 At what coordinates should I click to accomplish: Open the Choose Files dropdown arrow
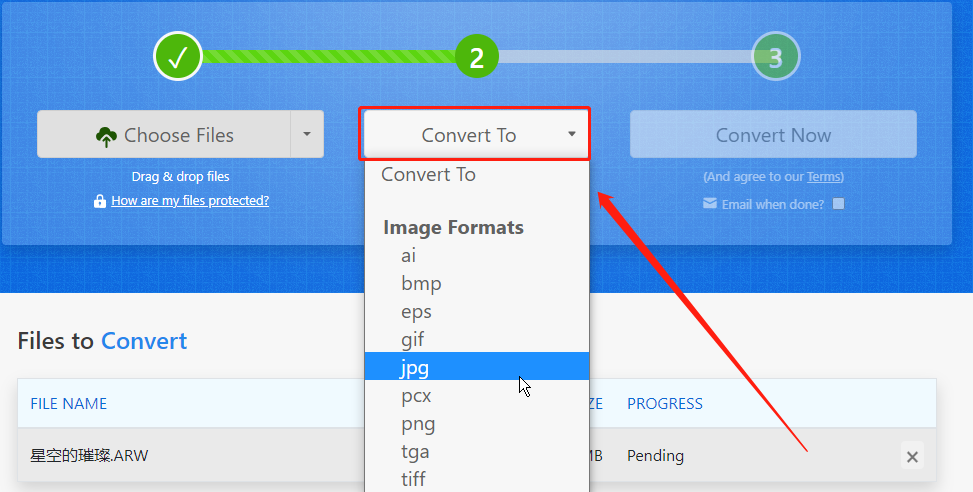tap(307, 134)
